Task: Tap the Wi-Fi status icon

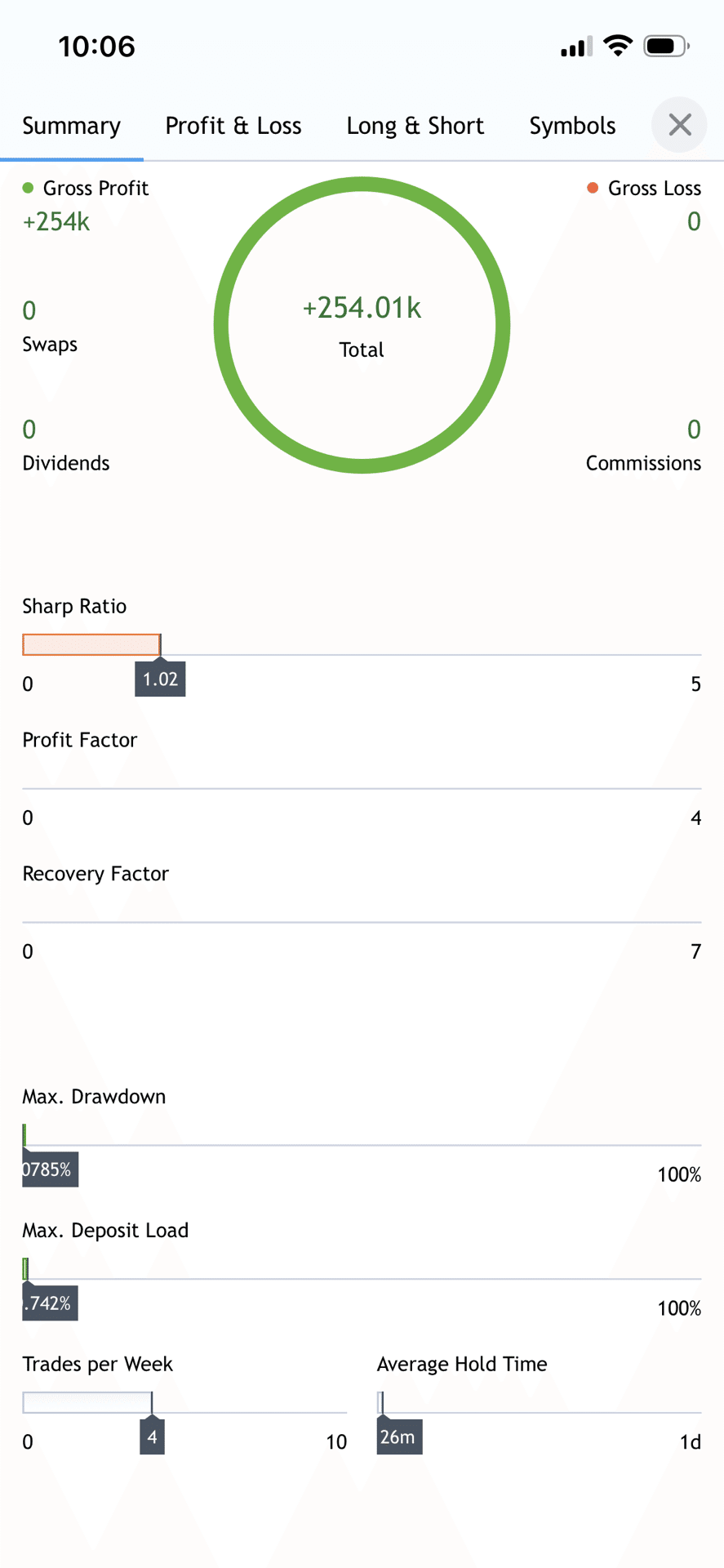Action: click(618, 46)
